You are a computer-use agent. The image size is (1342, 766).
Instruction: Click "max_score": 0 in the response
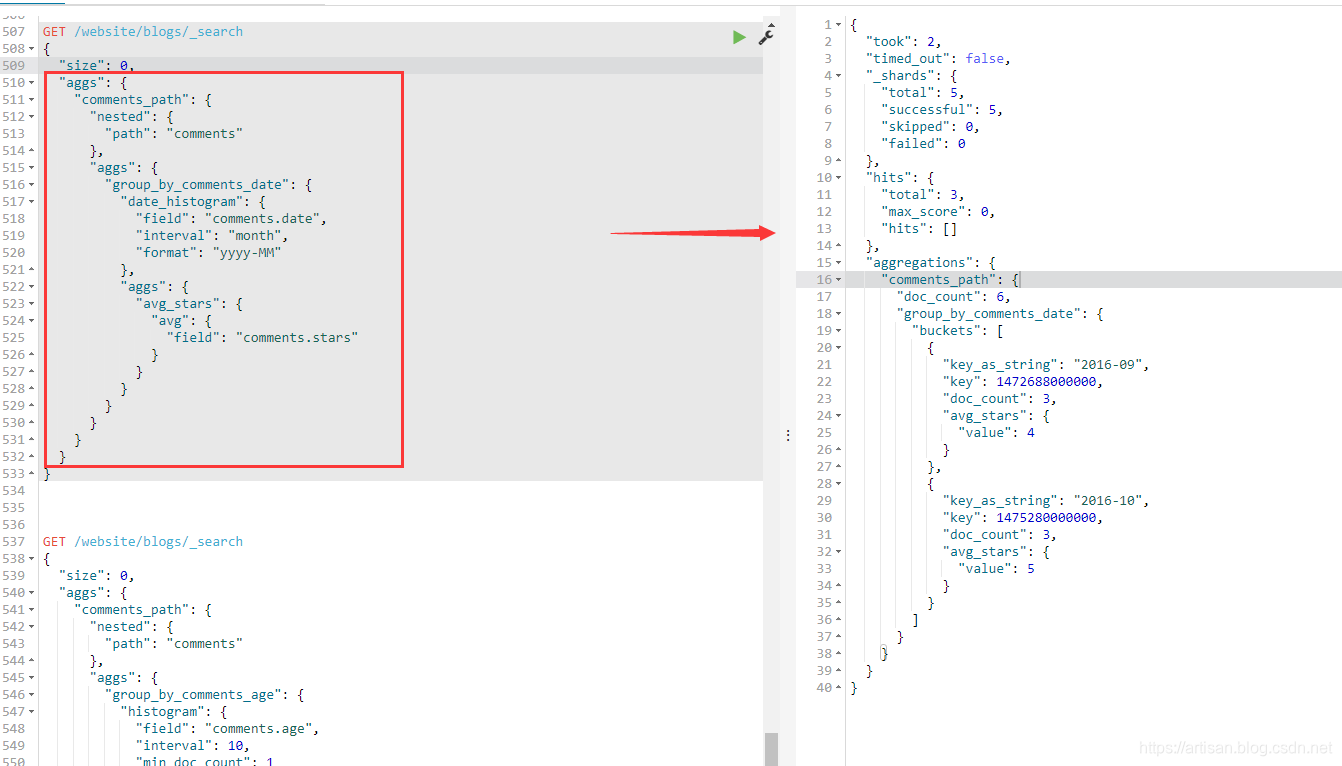939,211
